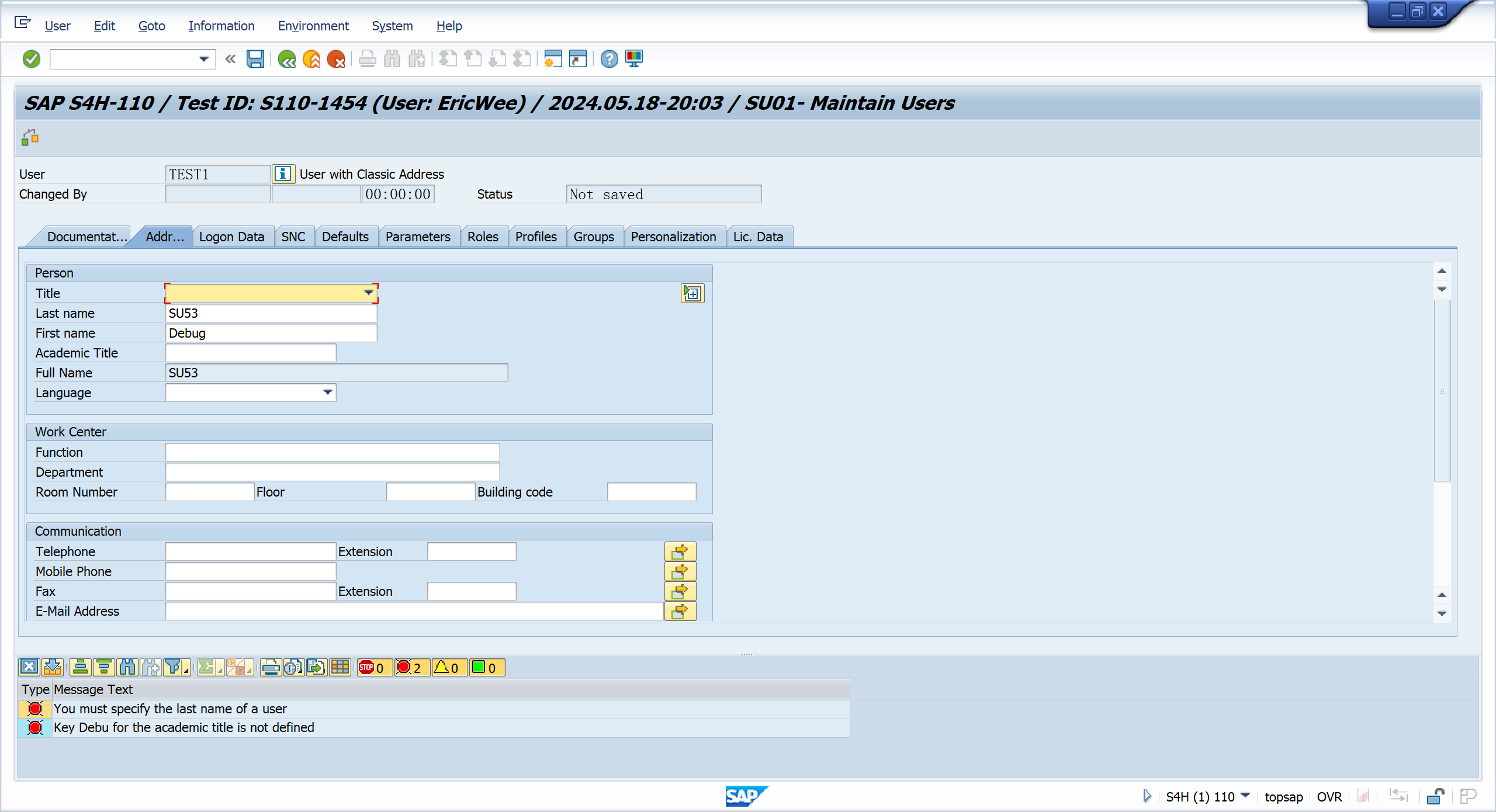1496x812 pixels.
Task: Open the Environment menu
Action: tap(313, 26)
